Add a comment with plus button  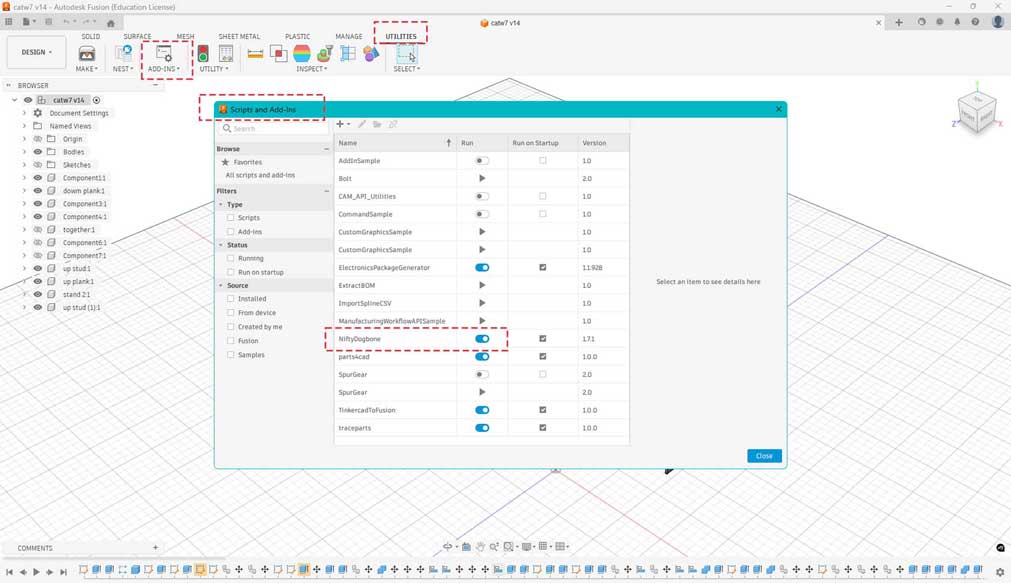[155, 548]
